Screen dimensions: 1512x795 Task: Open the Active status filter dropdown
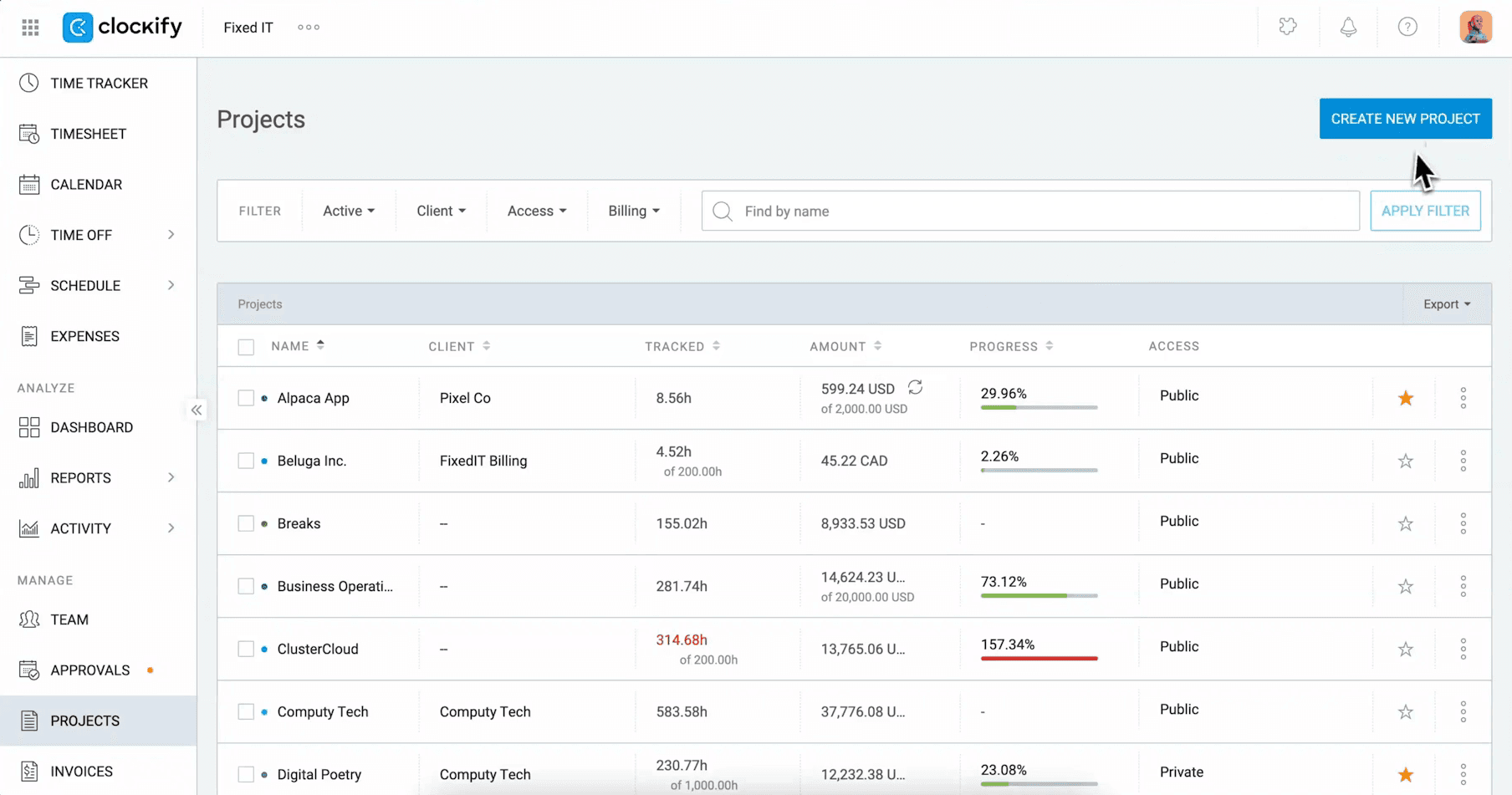(349, 211)
